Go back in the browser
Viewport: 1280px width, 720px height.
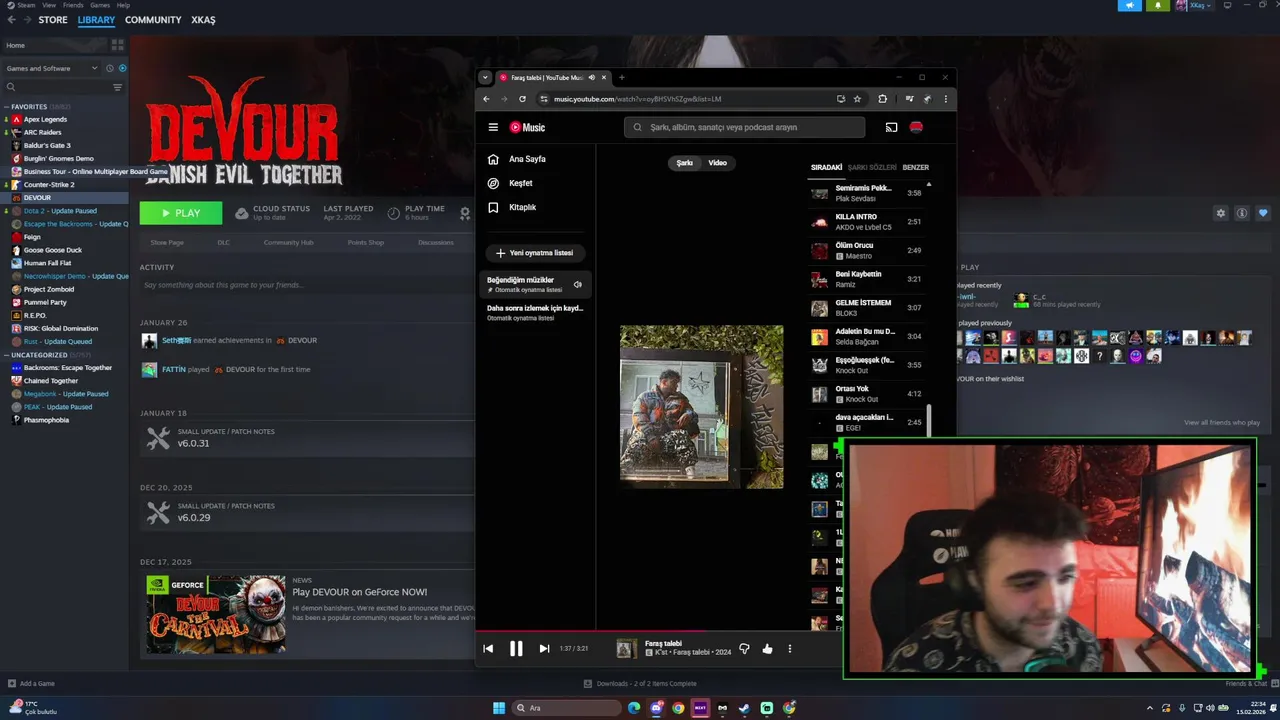486,99
